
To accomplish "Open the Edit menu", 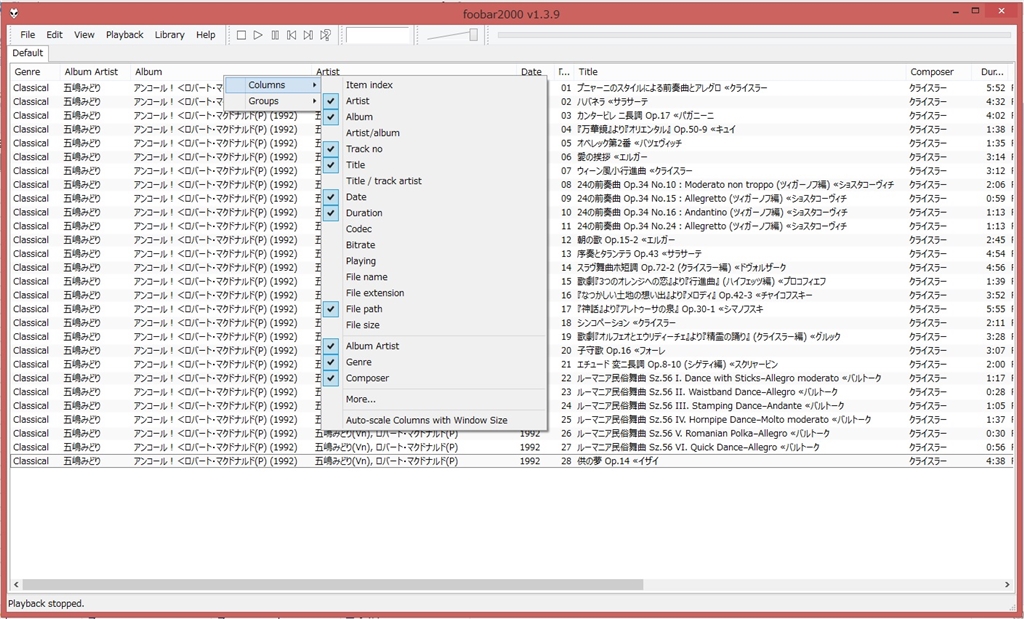I will pos(54,35).
